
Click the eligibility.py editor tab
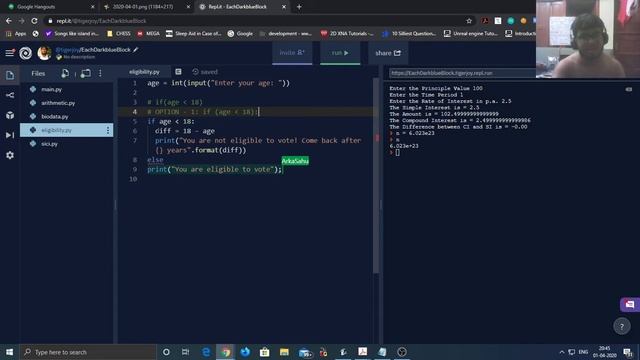(x=144, y=72)
